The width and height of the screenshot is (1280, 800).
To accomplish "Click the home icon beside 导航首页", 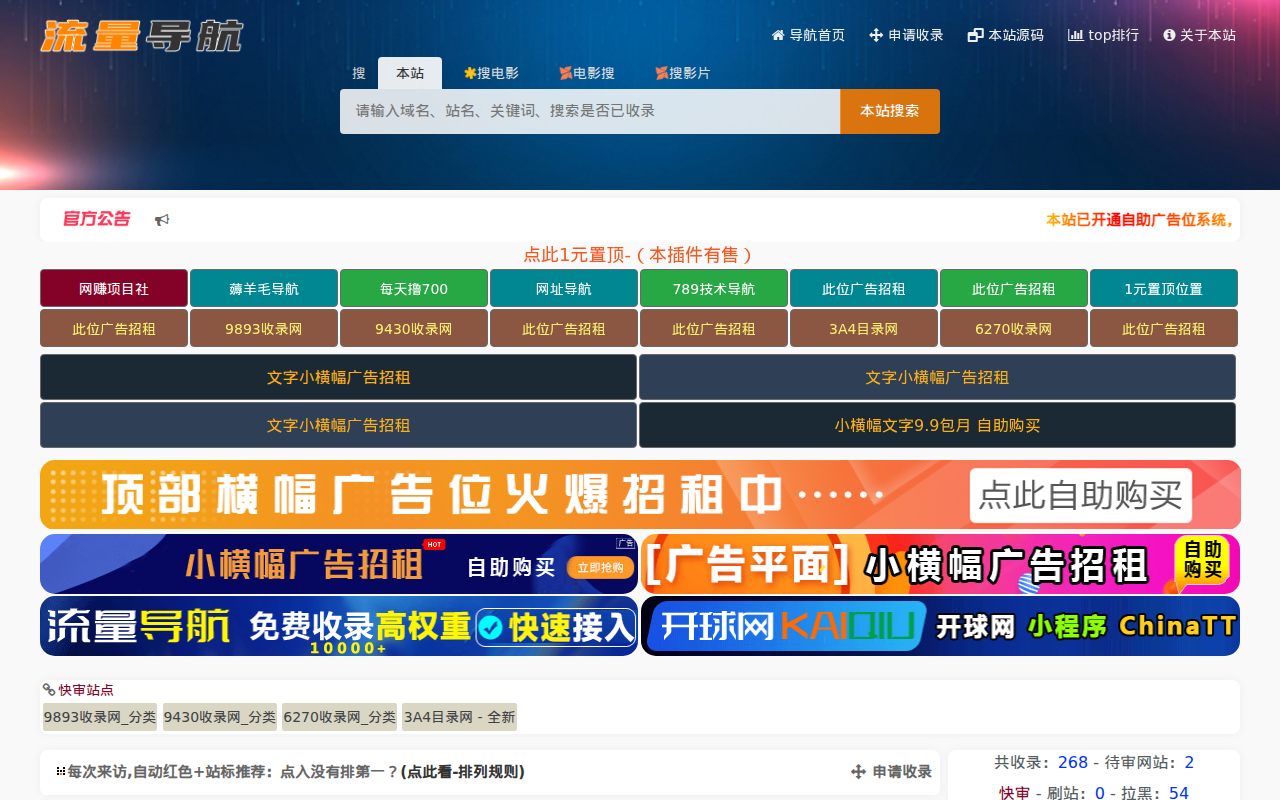I will click(776, 34).
